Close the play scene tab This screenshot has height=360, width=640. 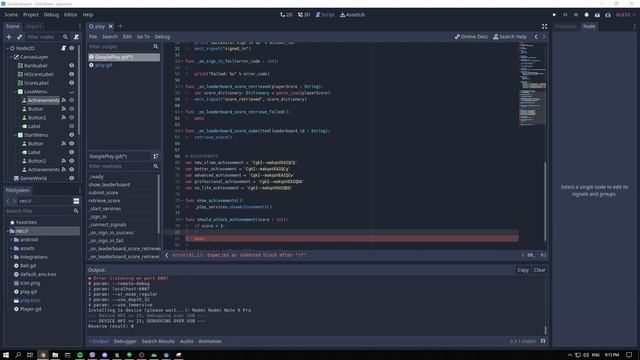point(111,26)
